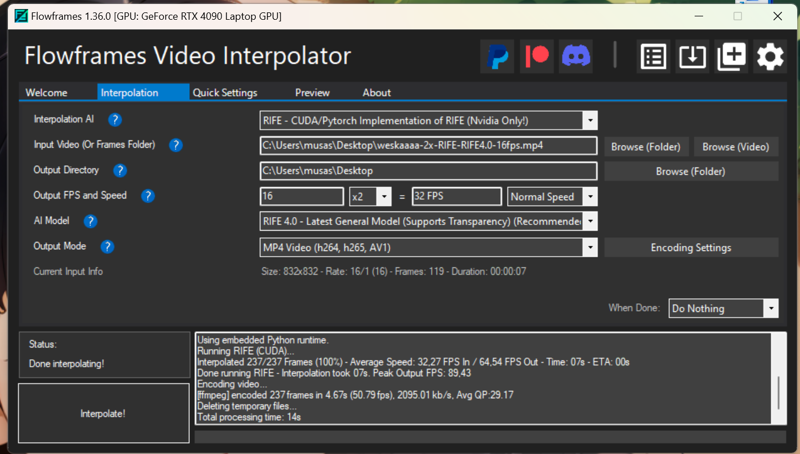Open the model downloader icon
This screenshot has height=454, width=800.
692,56
